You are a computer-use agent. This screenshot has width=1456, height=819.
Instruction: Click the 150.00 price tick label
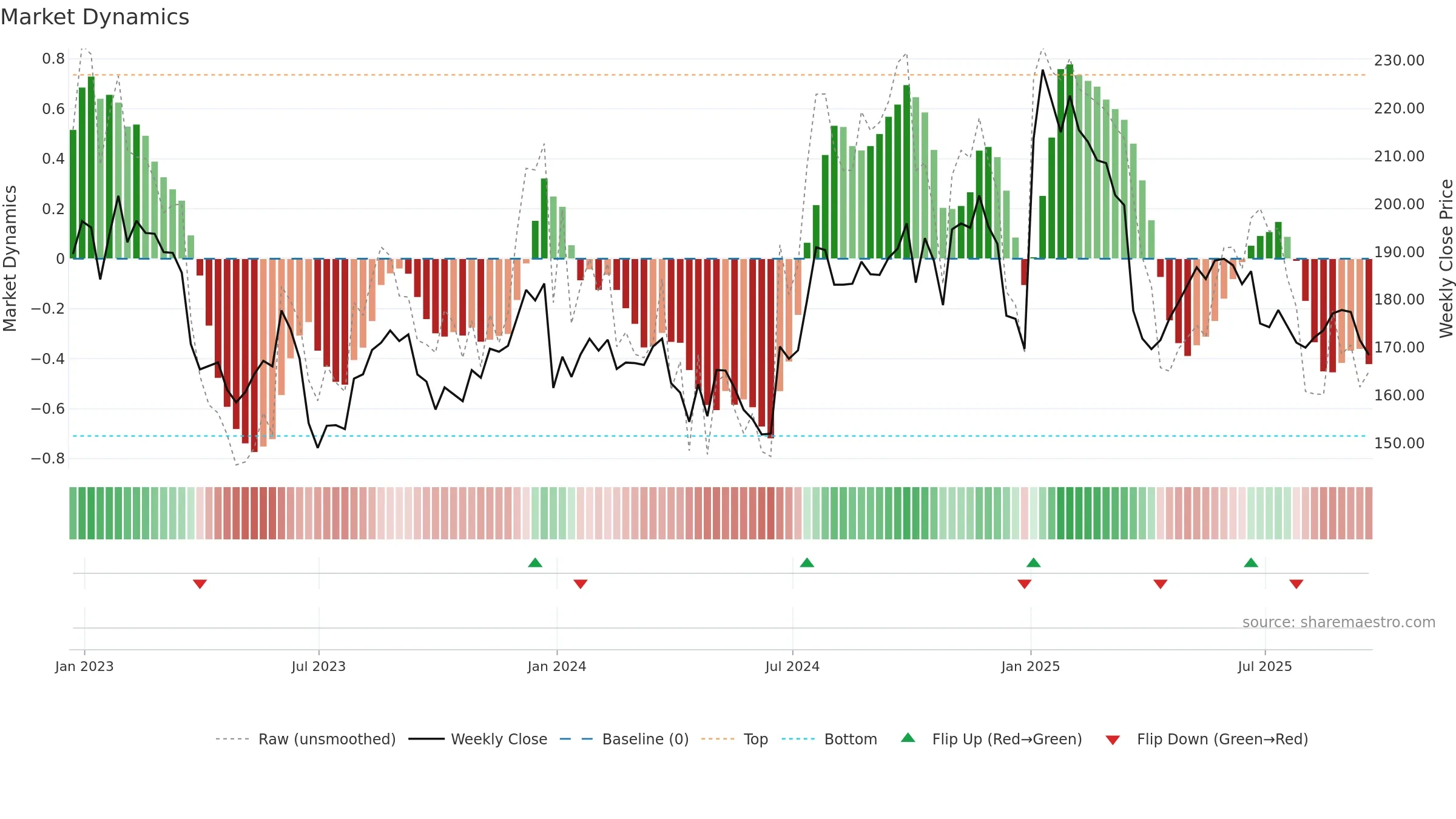[x=1400, y=443]
